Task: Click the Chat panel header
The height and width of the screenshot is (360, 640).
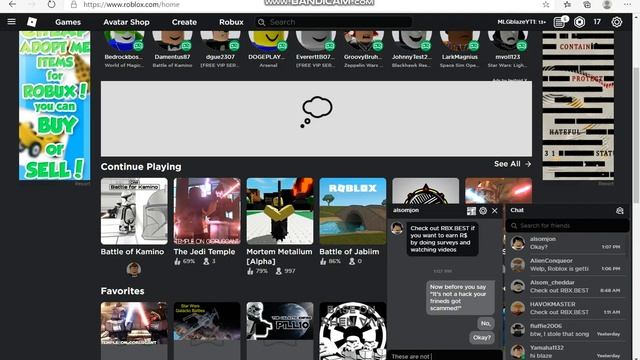Action: (567, 210)
